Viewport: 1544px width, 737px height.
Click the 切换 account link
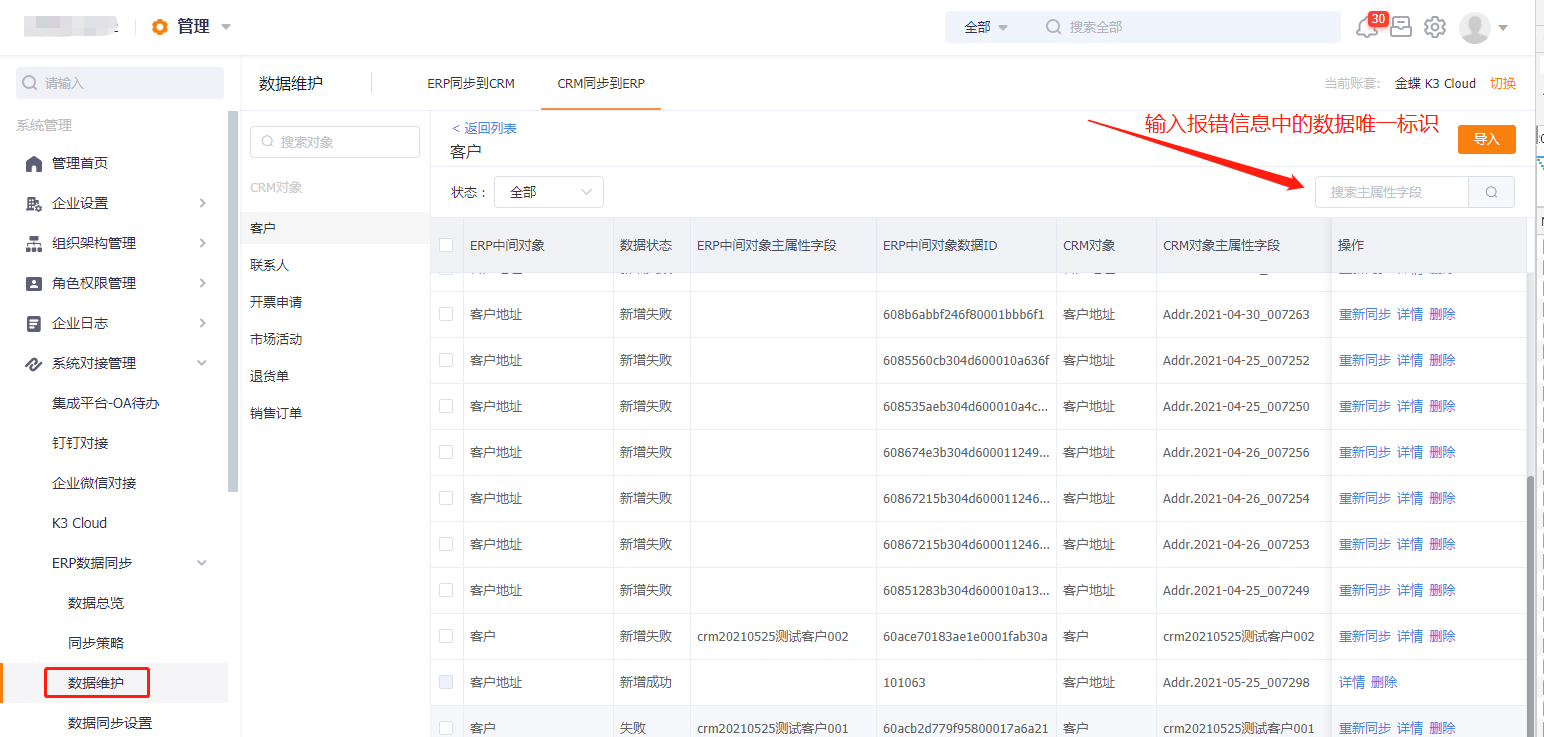1503,83
